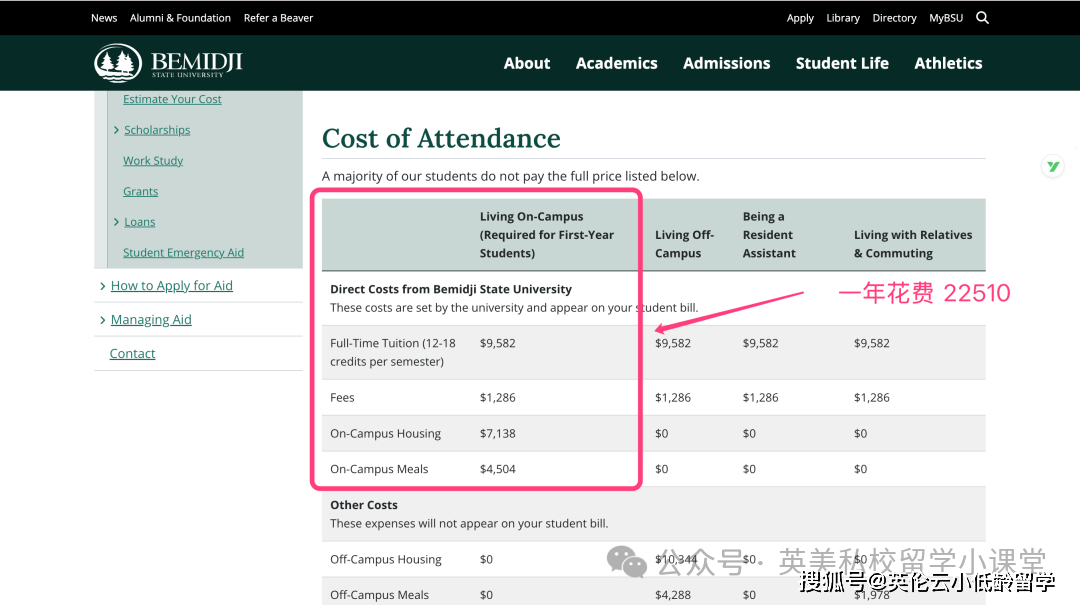Click the green browser extension badge icon
Image resolution: width=1080 pixels, height=605 pixels.
[x=1052, y=167]
